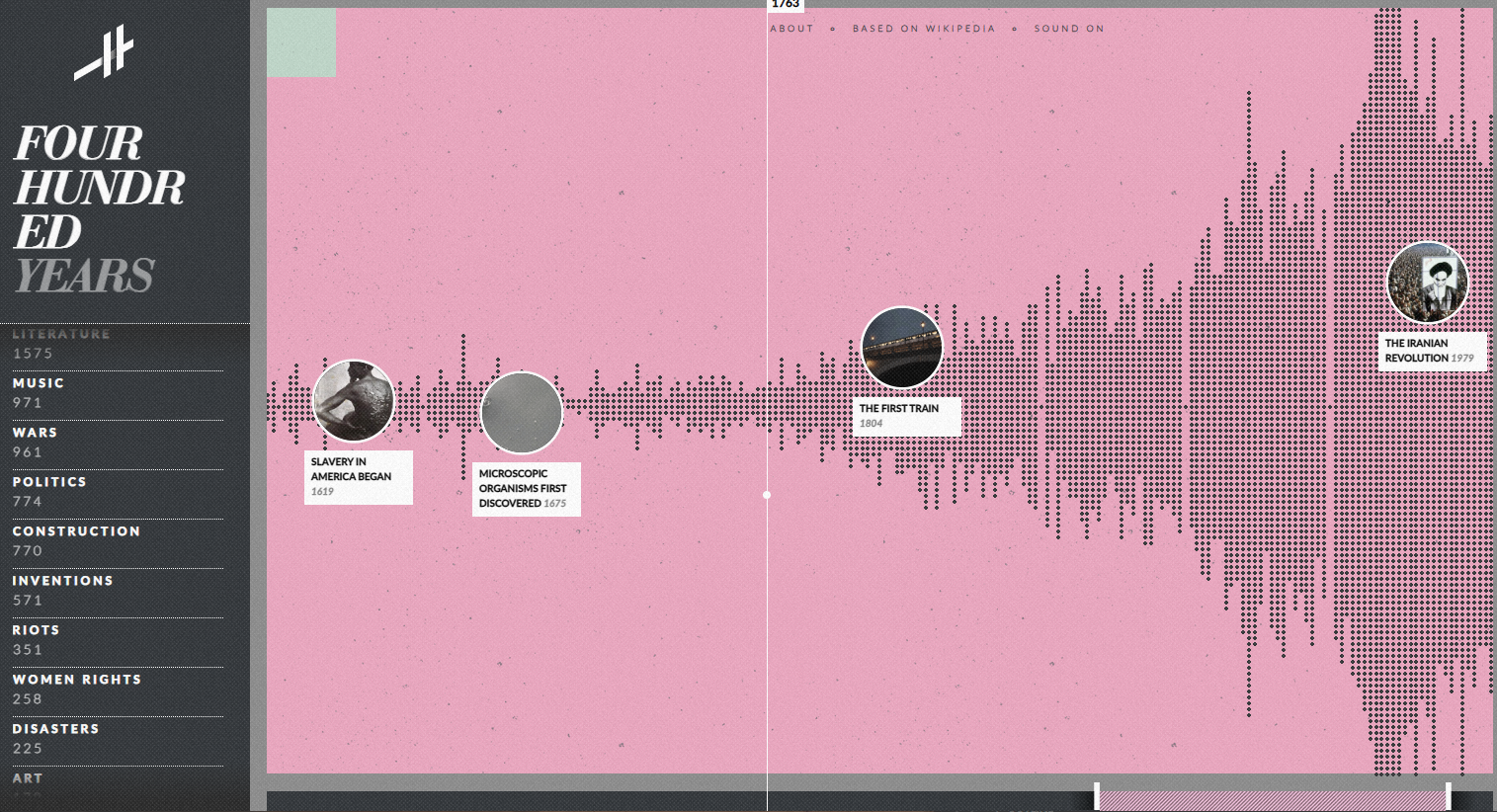Select the Women Rights category
The height and width of the screenshot is (812, 1497).
click(x=118, y=689)
